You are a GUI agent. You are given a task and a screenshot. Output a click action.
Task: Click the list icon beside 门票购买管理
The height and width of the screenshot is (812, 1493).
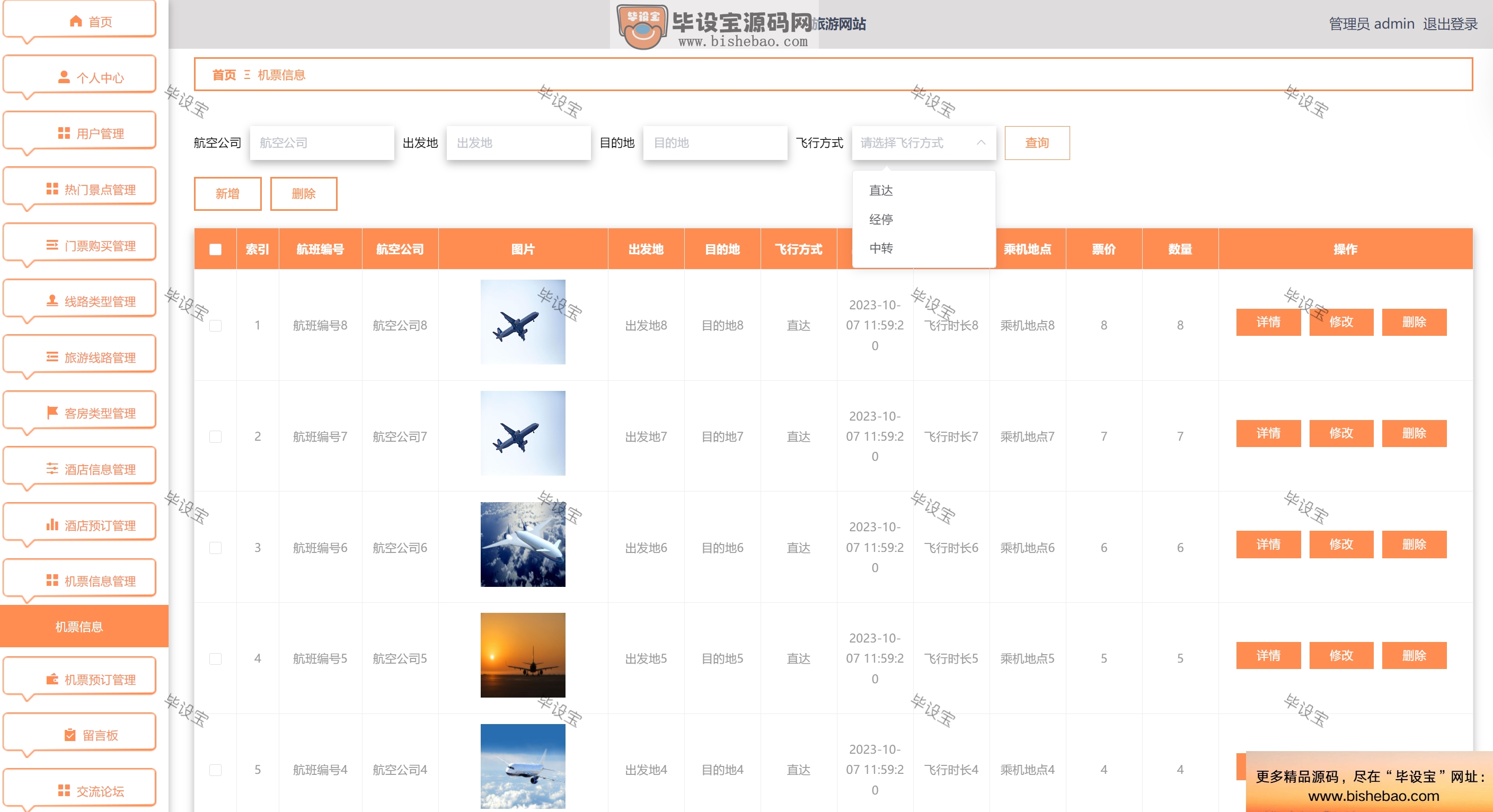52,246
